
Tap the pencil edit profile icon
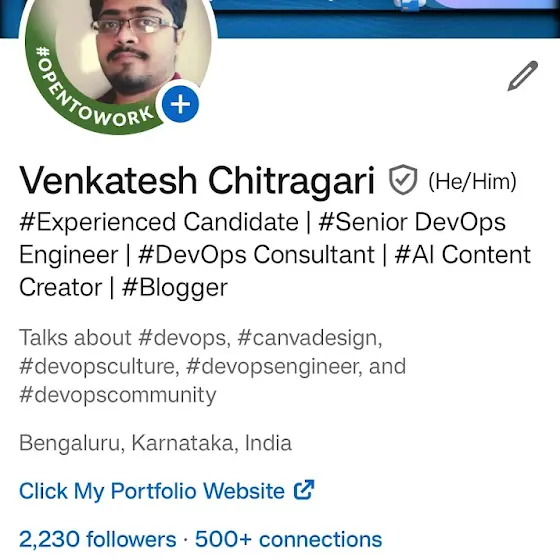tap(522, 76)
